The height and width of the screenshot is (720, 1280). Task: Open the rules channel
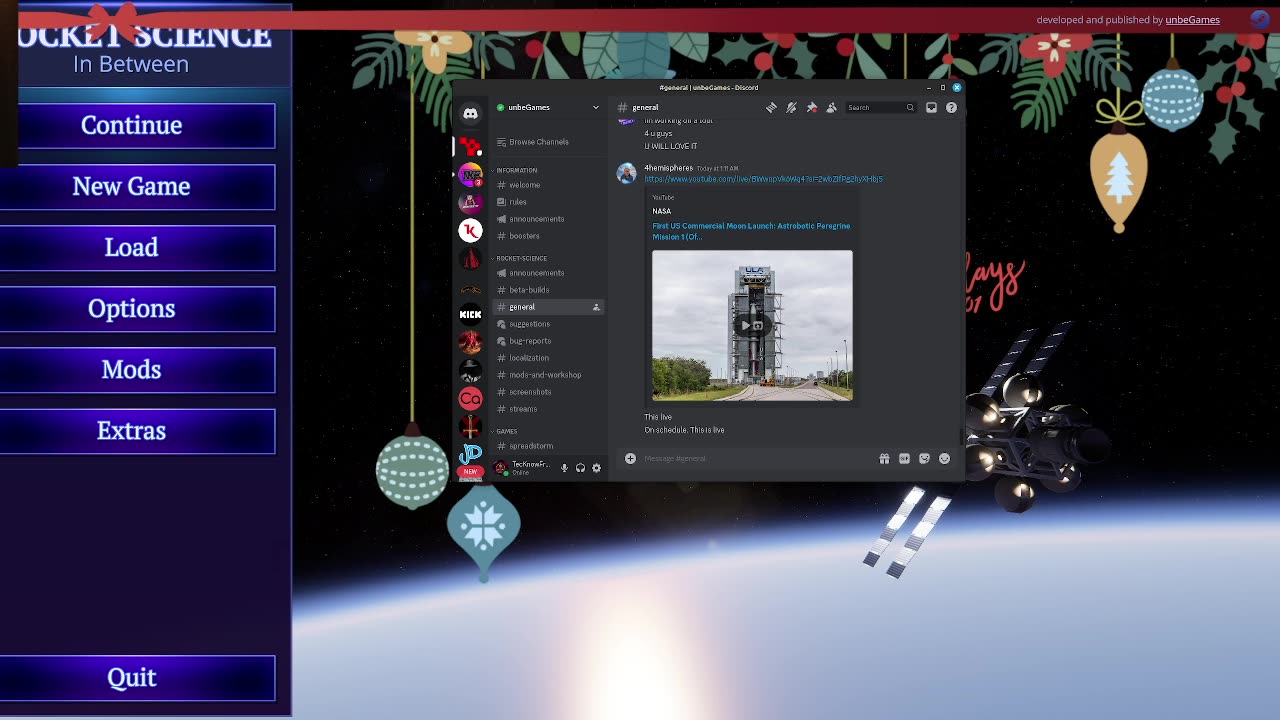click(x=548, y=202)
